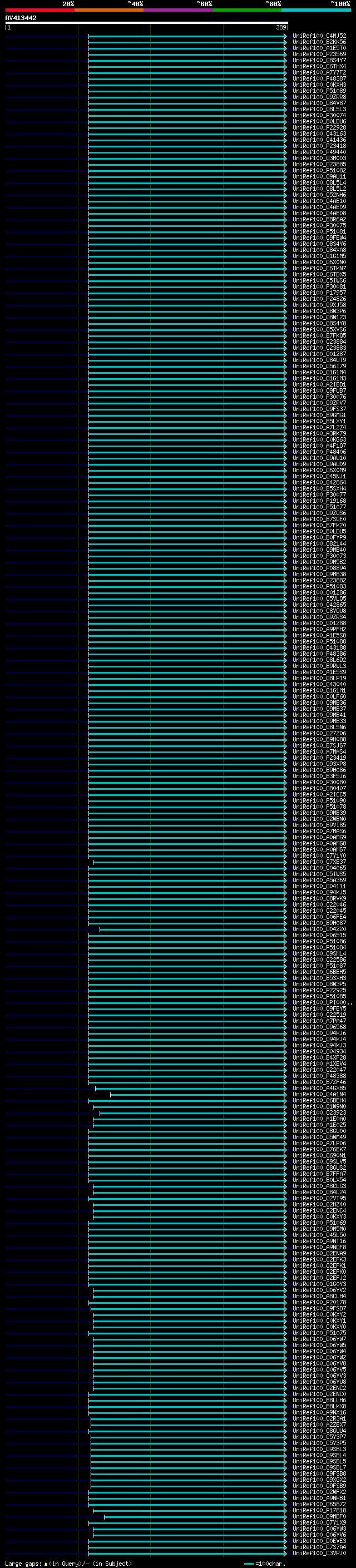Select hit UniRef100_A1E5T0
This screenshot has width=356, height=1568.
[319, 48]
